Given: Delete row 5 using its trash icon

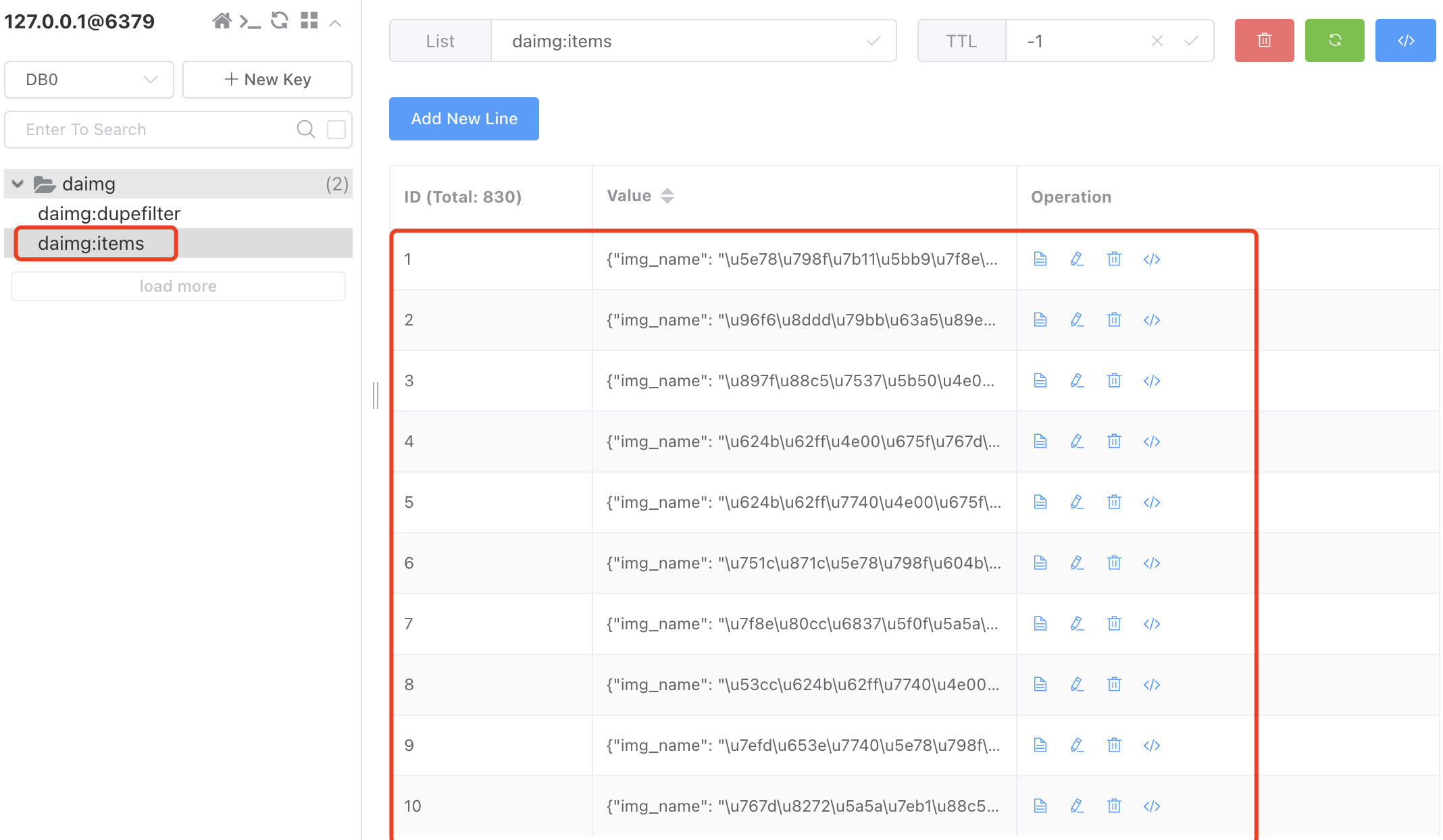Looking at the screenshot, I should (x=1114, y=502).
